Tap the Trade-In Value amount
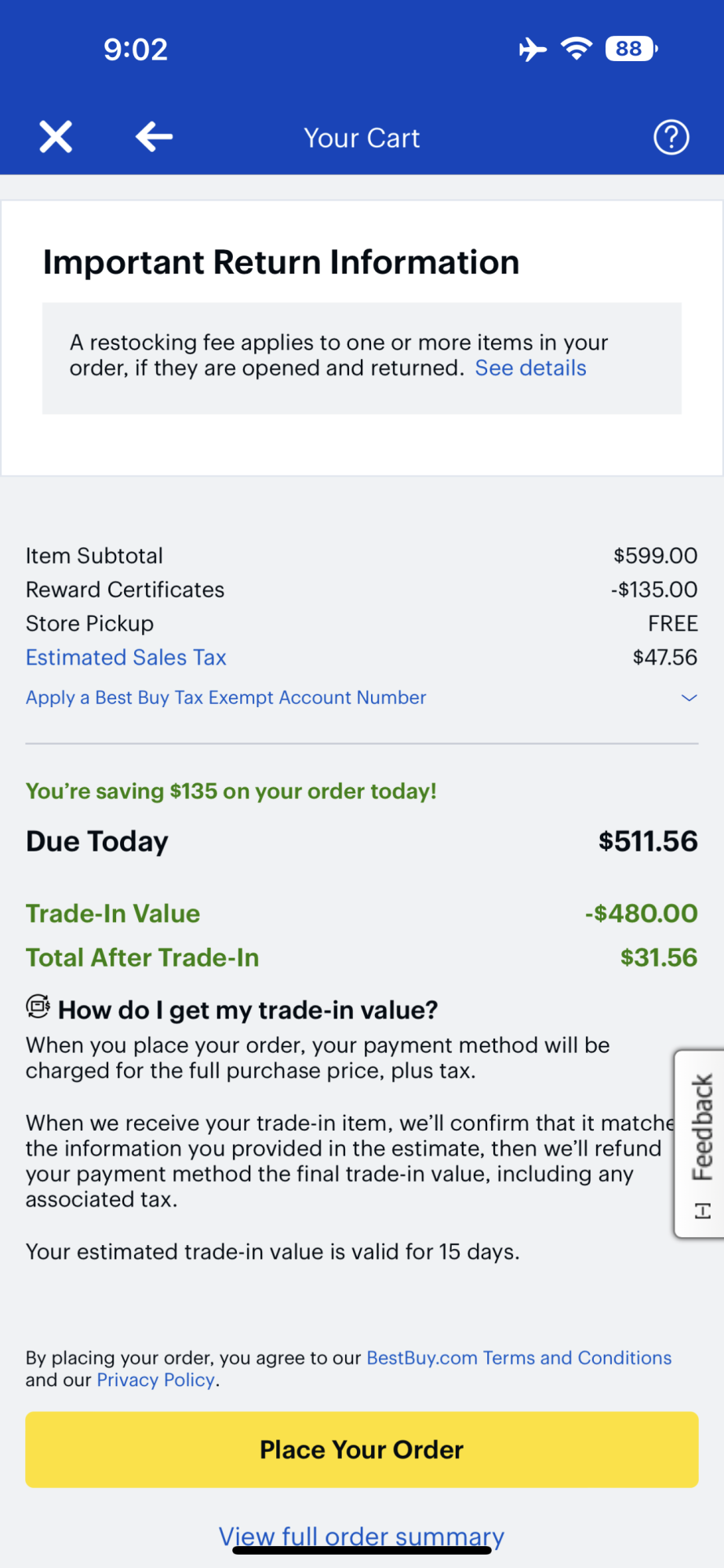The image size is (724, 1568). (641, 913)
